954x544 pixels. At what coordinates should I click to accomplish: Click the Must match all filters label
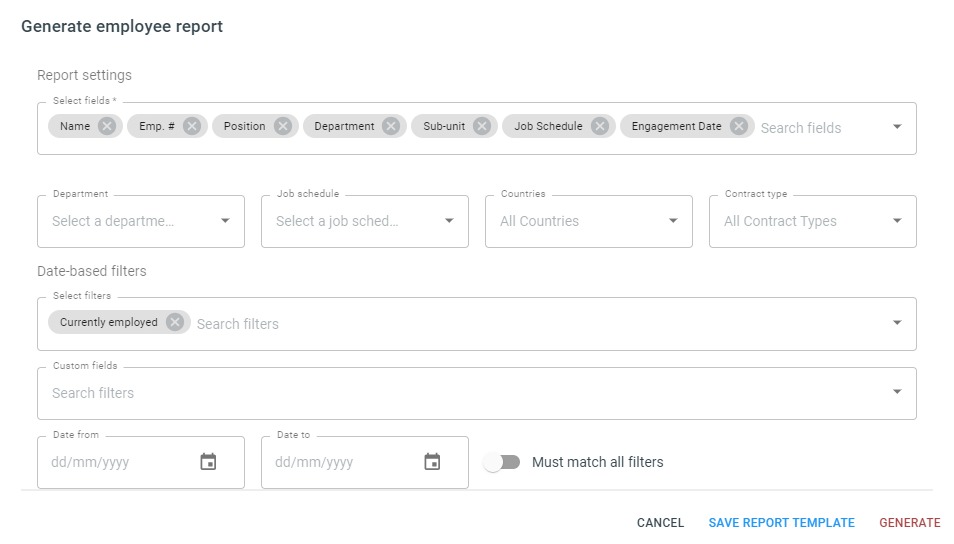pyautogui.click(x=597, y=462)
